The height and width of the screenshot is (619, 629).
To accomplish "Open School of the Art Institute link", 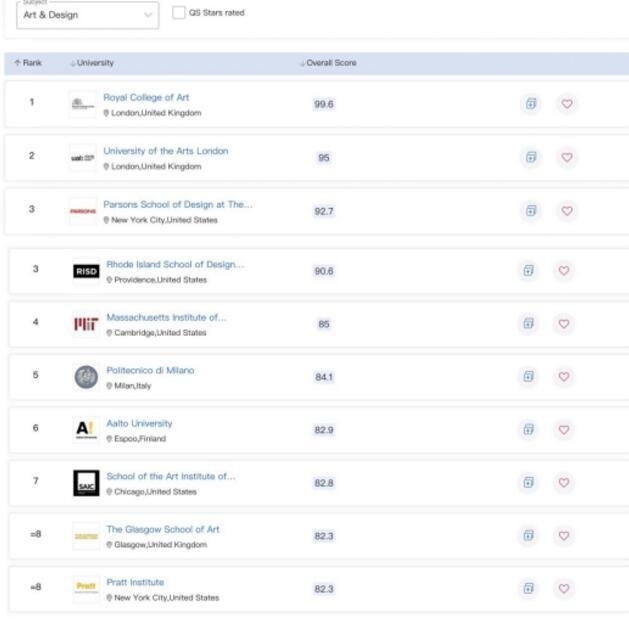I will tap(171, 476).
